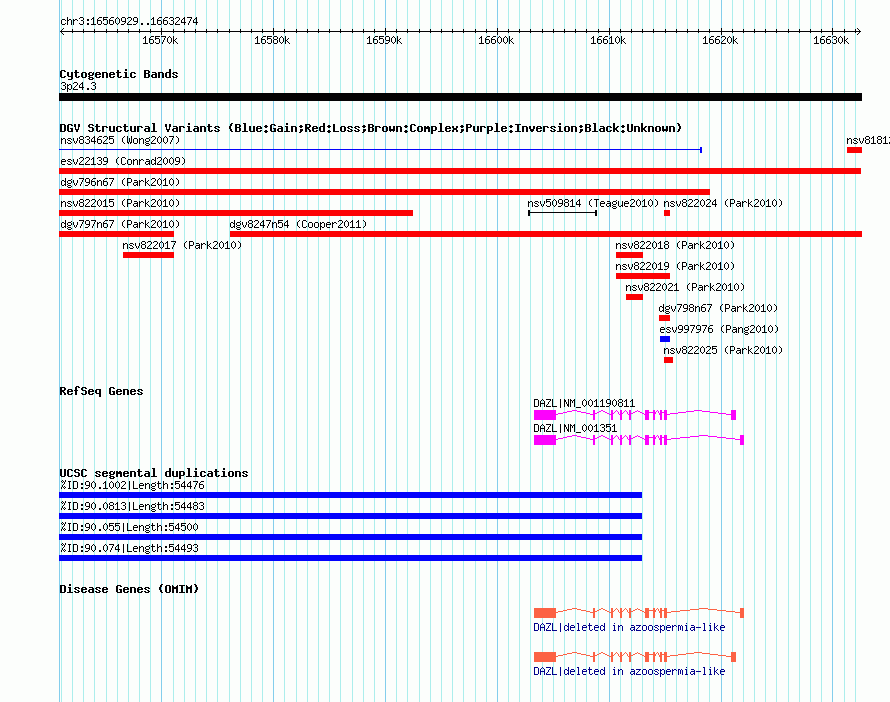Click the black nsv509814 unknown-type bar
The height and width of the screenshot is (702, 890).
point(562,213)
